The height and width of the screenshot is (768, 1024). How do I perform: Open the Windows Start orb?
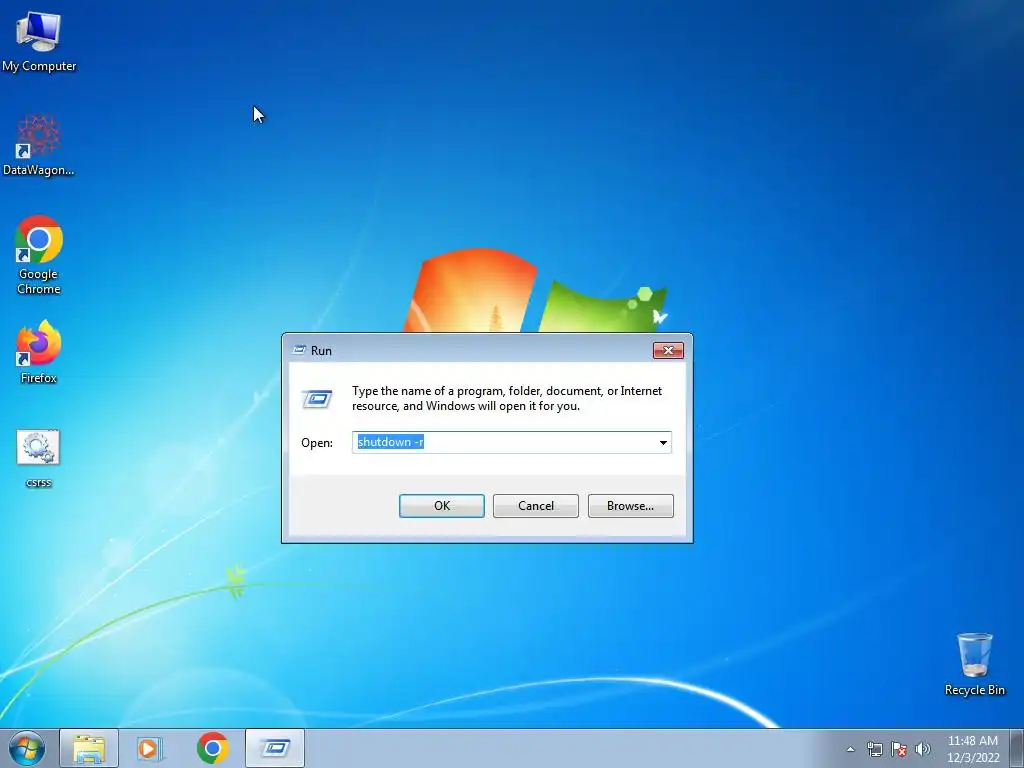[27, 748]
